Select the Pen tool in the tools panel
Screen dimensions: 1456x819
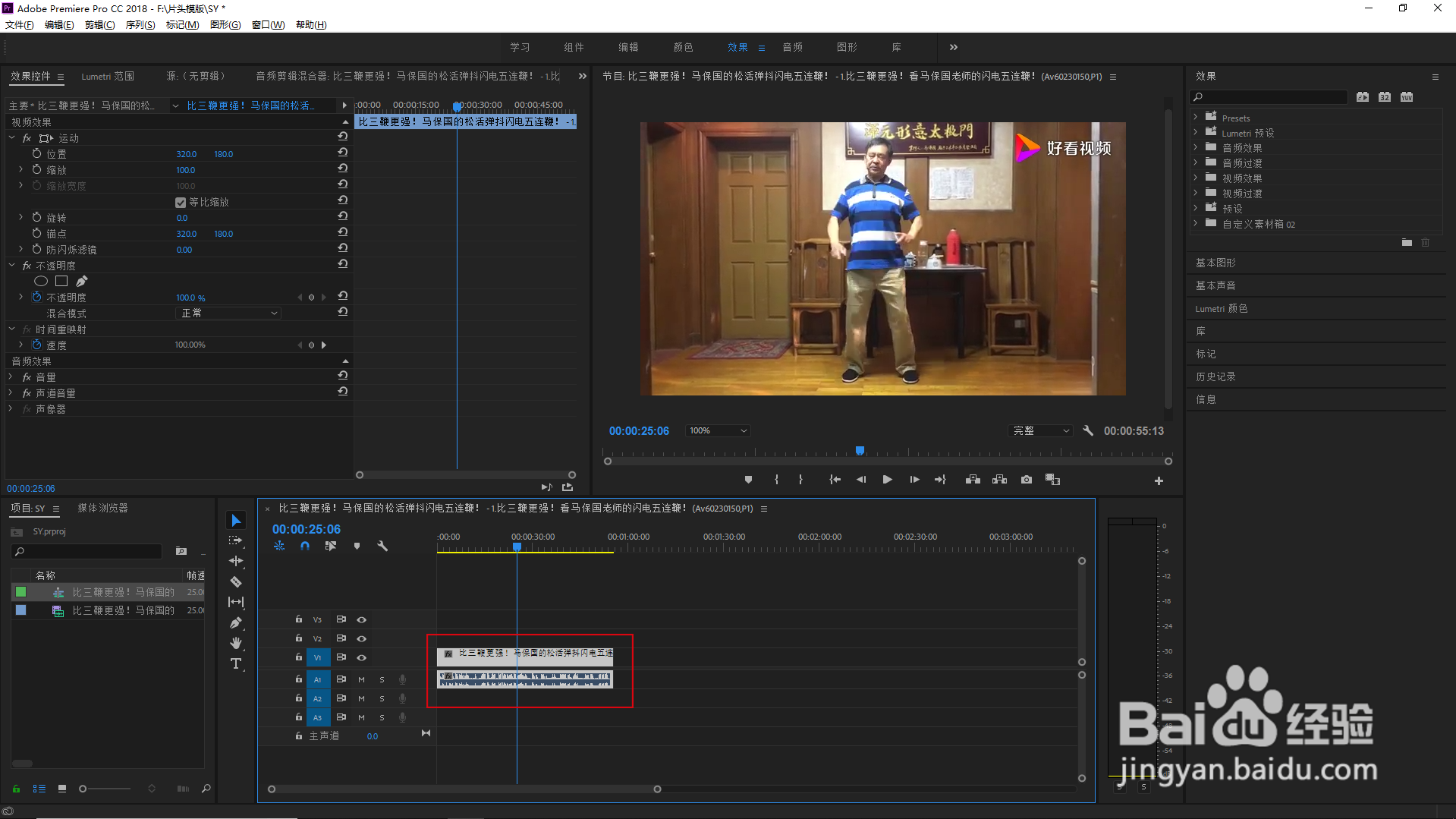tap(236, 622)
